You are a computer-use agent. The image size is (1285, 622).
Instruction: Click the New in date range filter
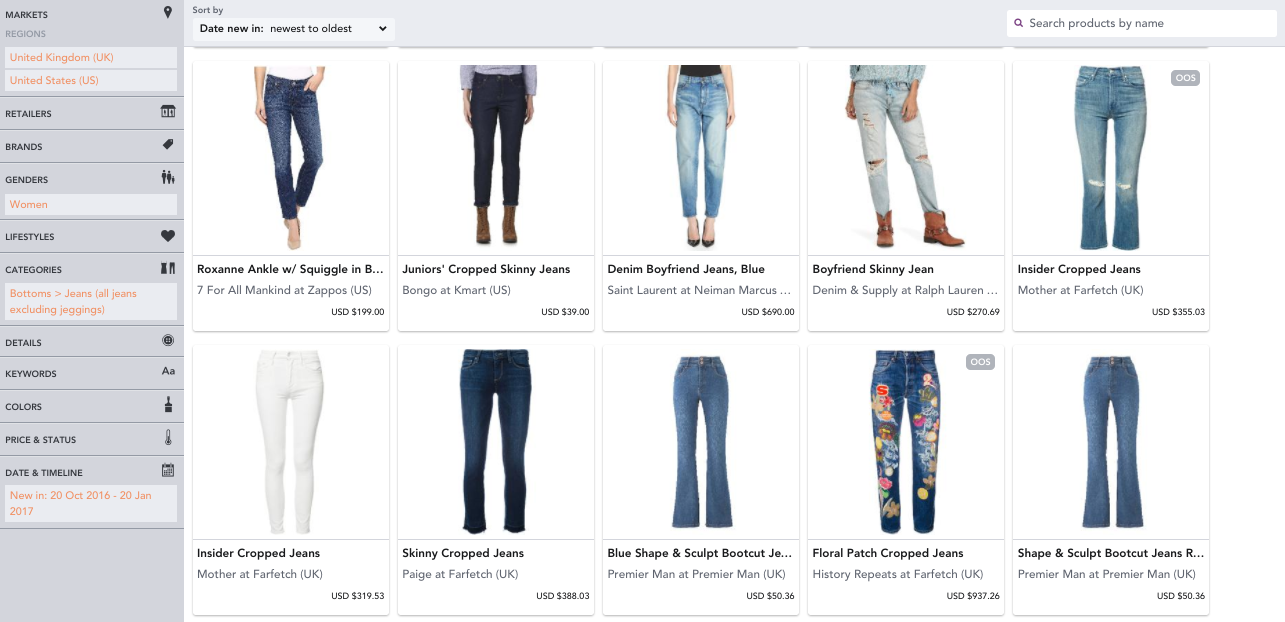(91, 503)
